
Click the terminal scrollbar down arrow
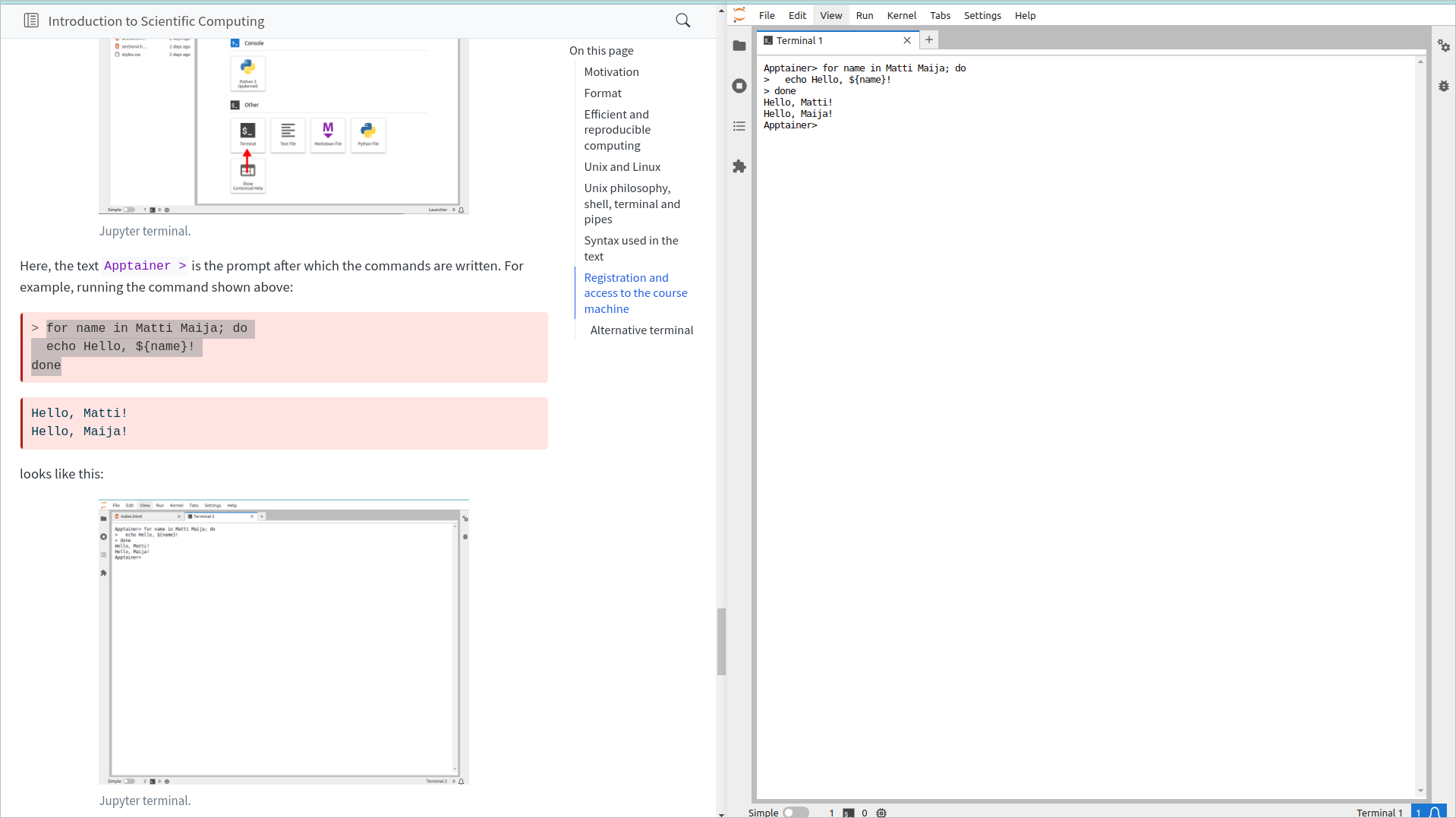[x=1420, y=791]
